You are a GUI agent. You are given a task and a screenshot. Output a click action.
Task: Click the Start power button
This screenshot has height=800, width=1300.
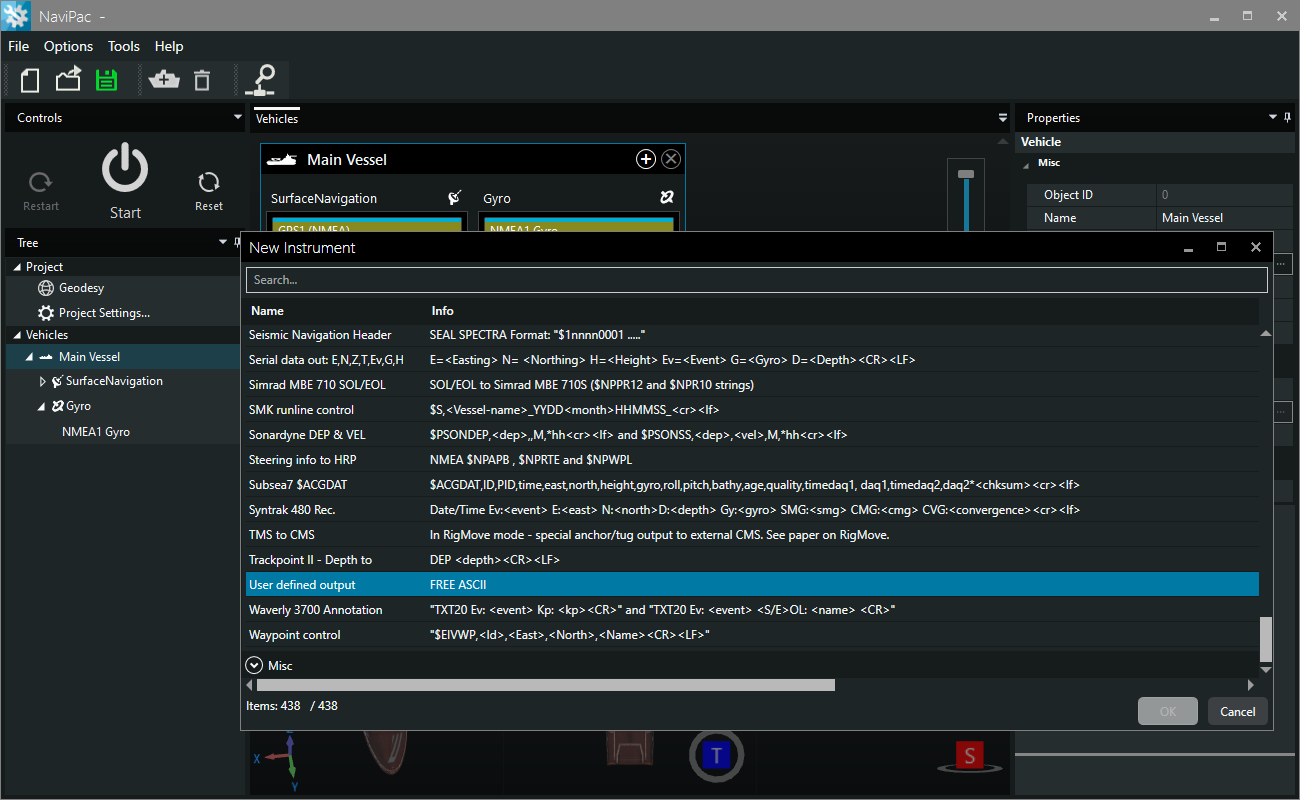point(125,168)
